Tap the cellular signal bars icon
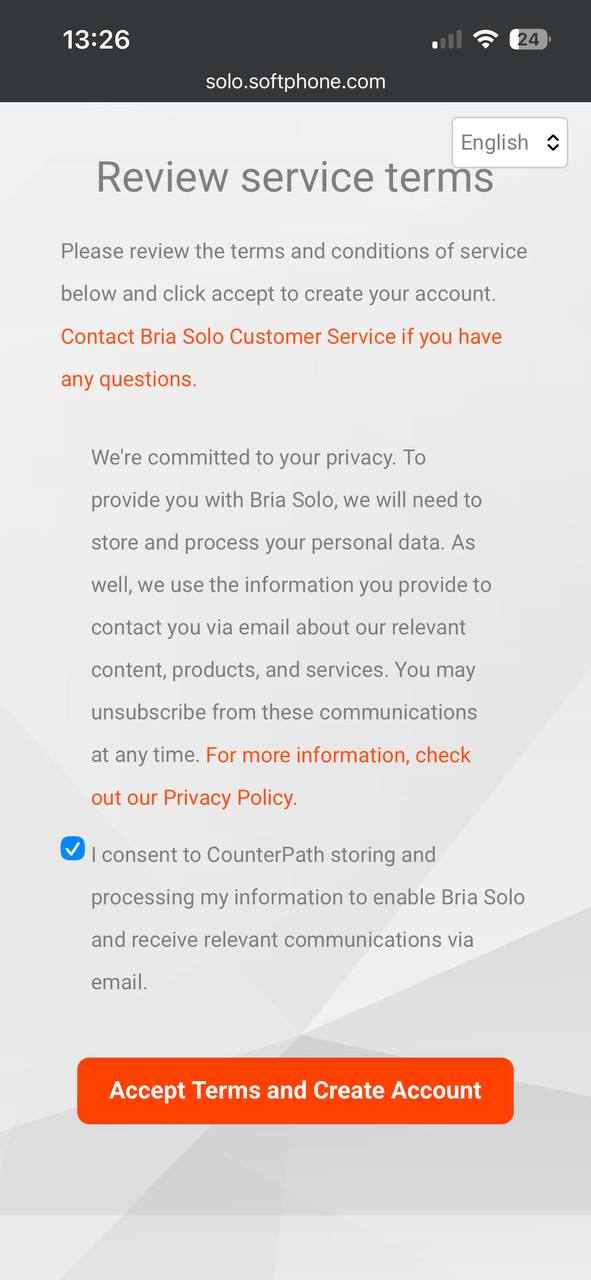This screenshot has height=1280, width=591. click(x=447, y=40)
